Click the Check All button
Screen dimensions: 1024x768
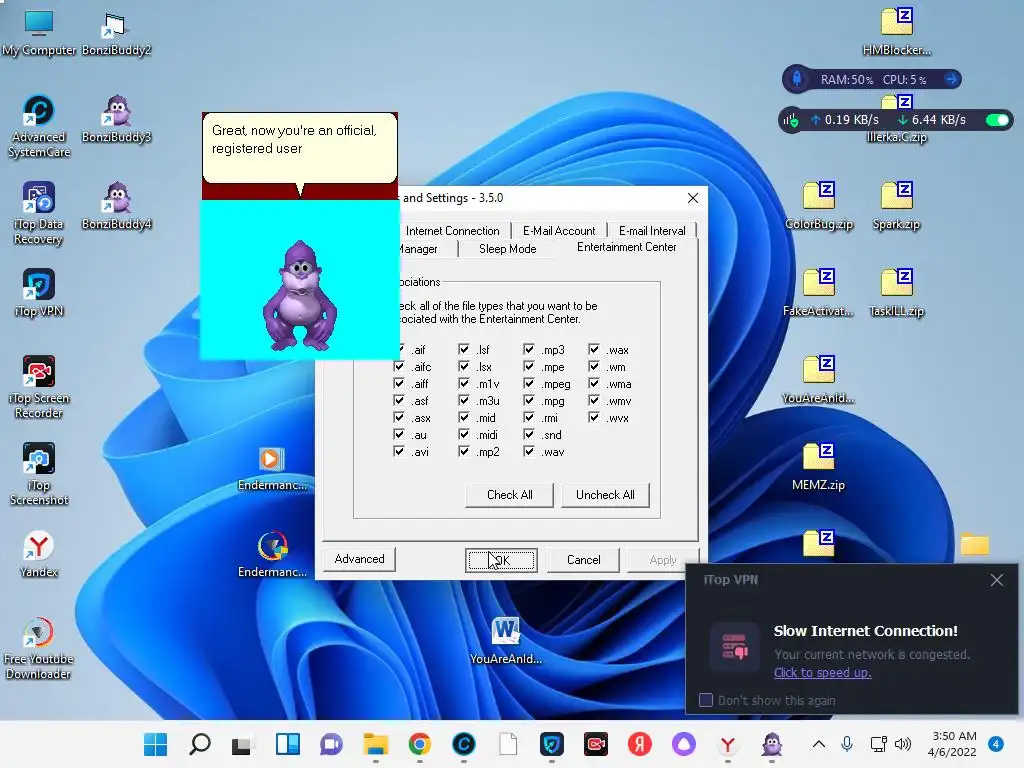point(509,495)
